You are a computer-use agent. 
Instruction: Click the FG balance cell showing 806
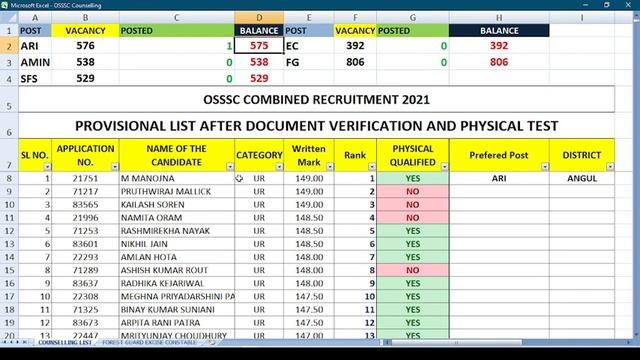pyautogui.click(x=499, y=62)
